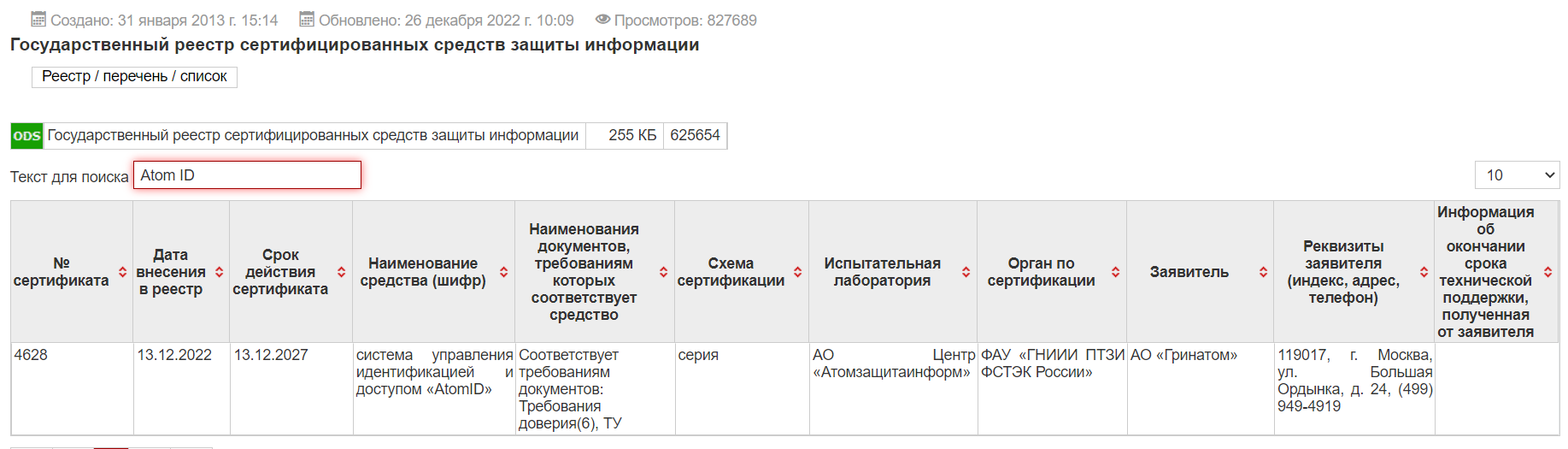The image size is (1568, 449).
Task: Download the Государственный реестр ODS file link
Action: tap(313, 136)
